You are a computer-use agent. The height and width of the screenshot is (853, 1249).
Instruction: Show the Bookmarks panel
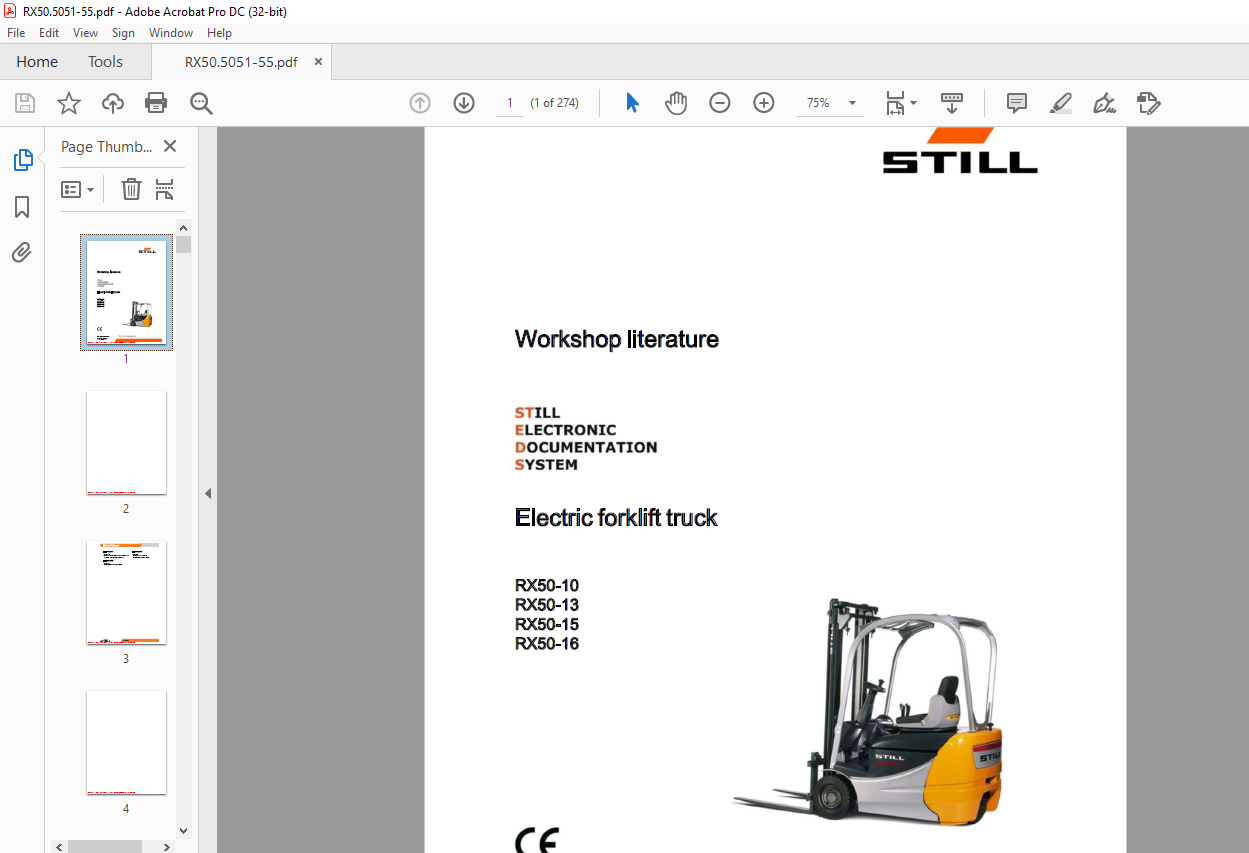[x=22, y=207]
